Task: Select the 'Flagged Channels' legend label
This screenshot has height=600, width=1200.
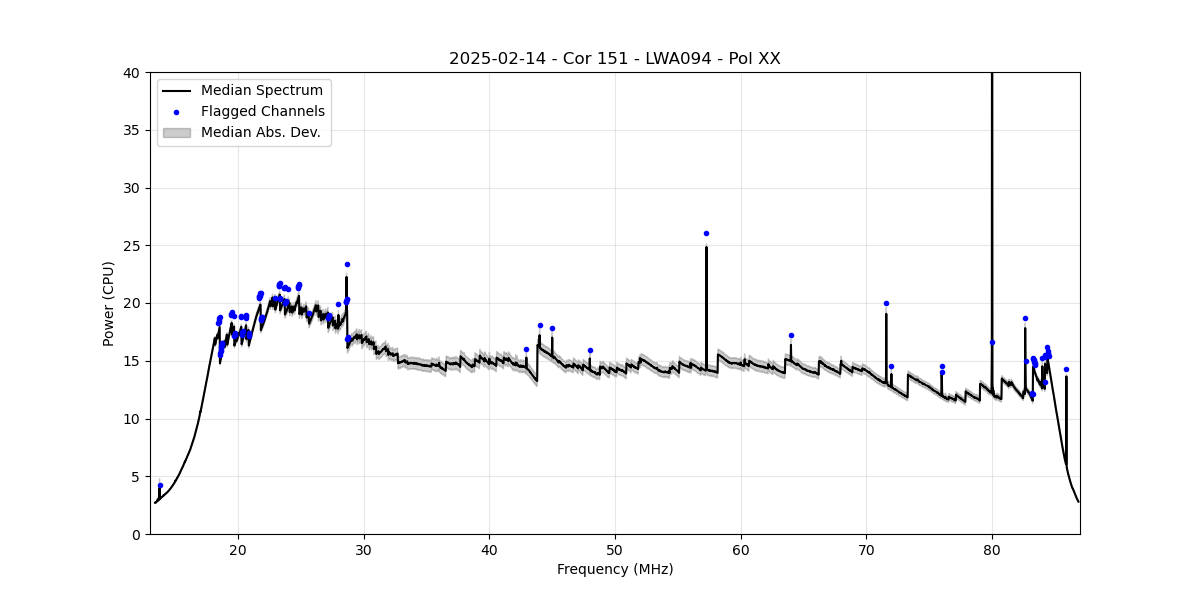Action: (263, 112)
